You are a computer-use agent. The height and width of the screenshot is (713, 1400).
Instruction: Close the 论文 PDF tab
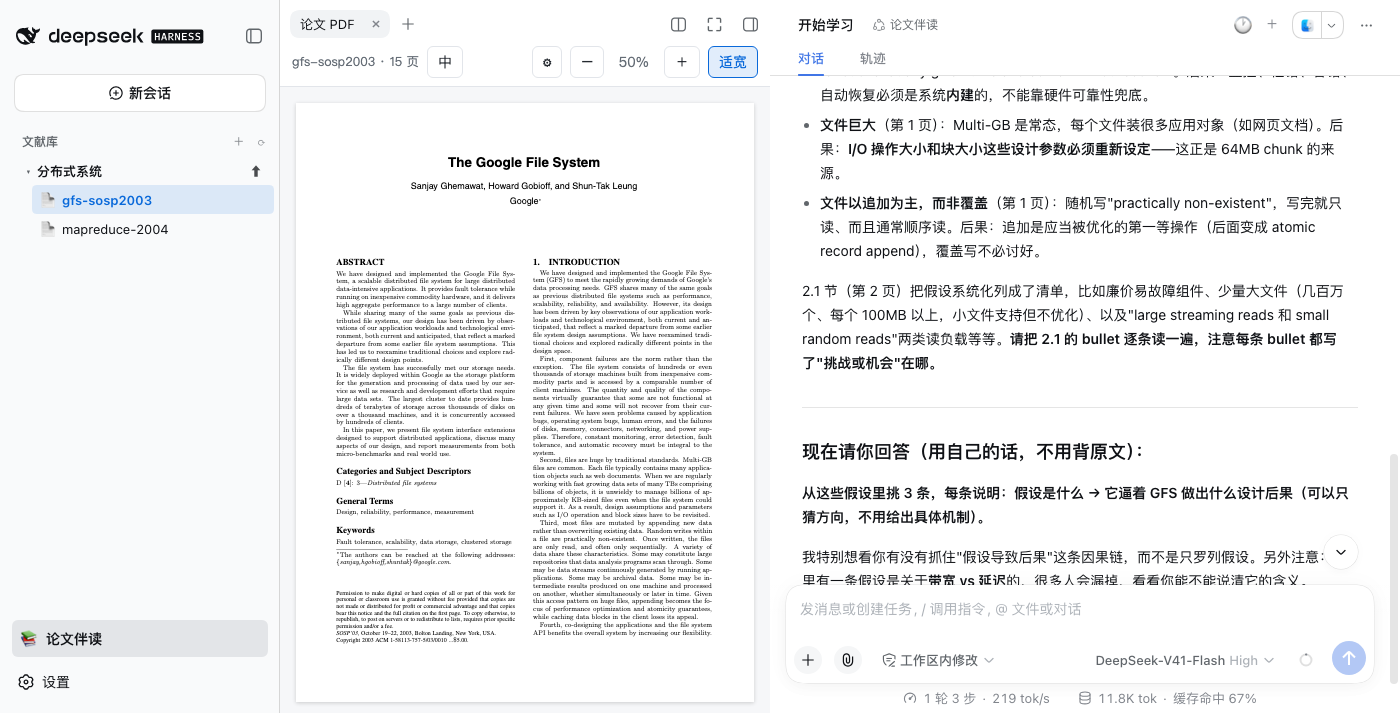click(376, 24)
